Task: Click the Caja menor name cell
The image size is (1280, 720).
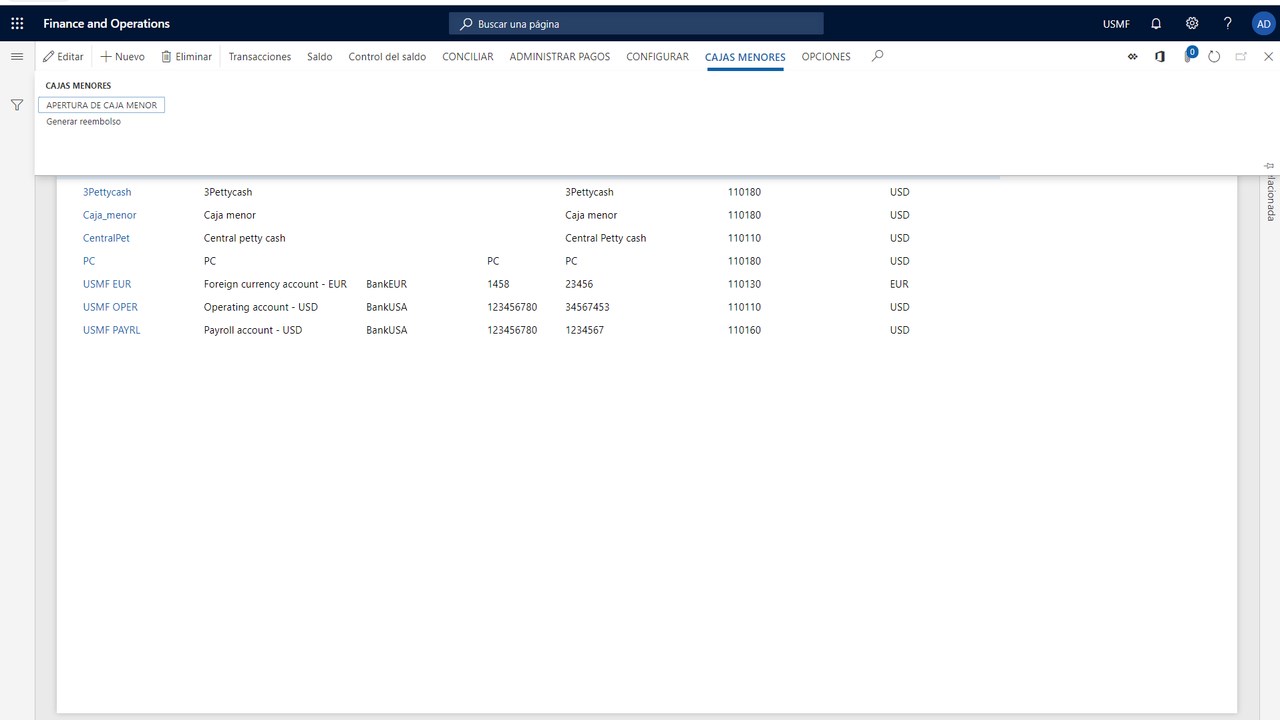Action: click(x=230, y=215)
